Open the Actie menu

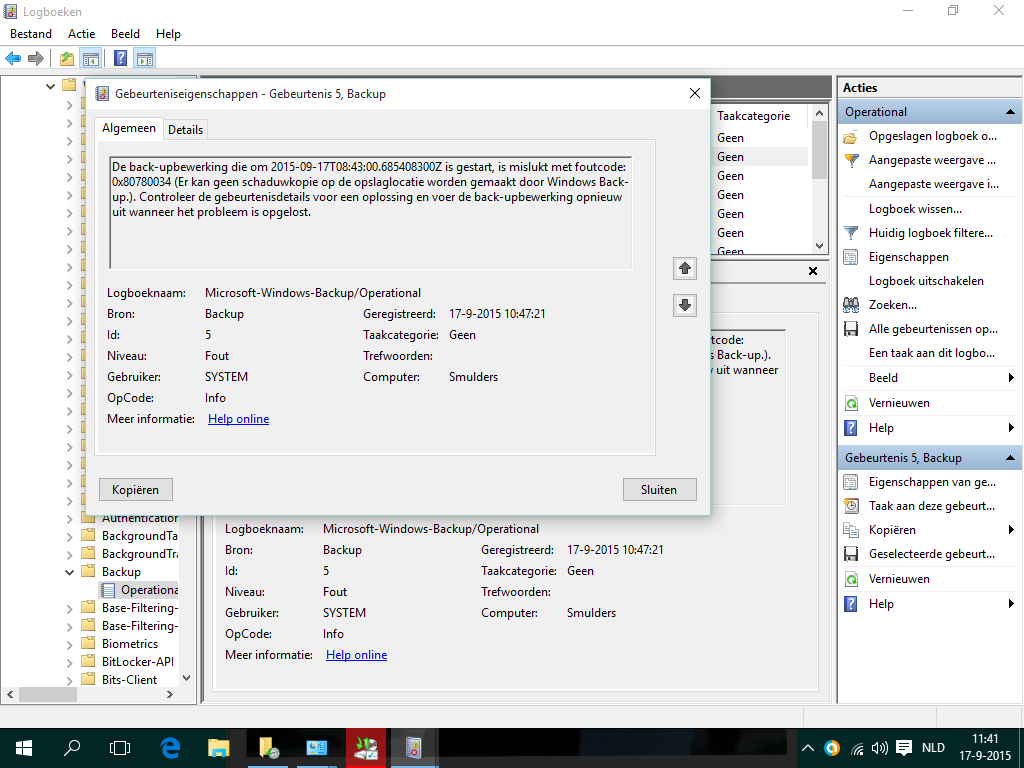[x=81, y=34]
